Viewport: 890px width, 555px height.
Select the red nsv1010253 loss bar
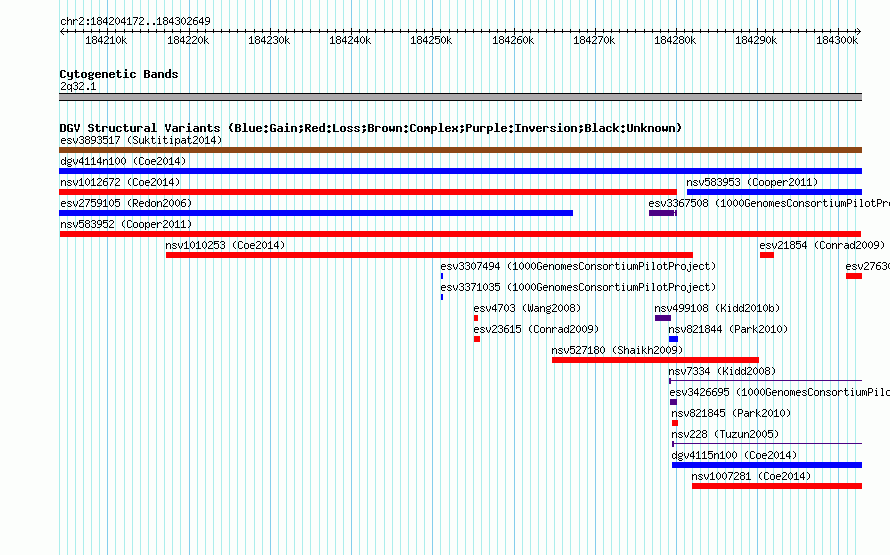(429, 255)
